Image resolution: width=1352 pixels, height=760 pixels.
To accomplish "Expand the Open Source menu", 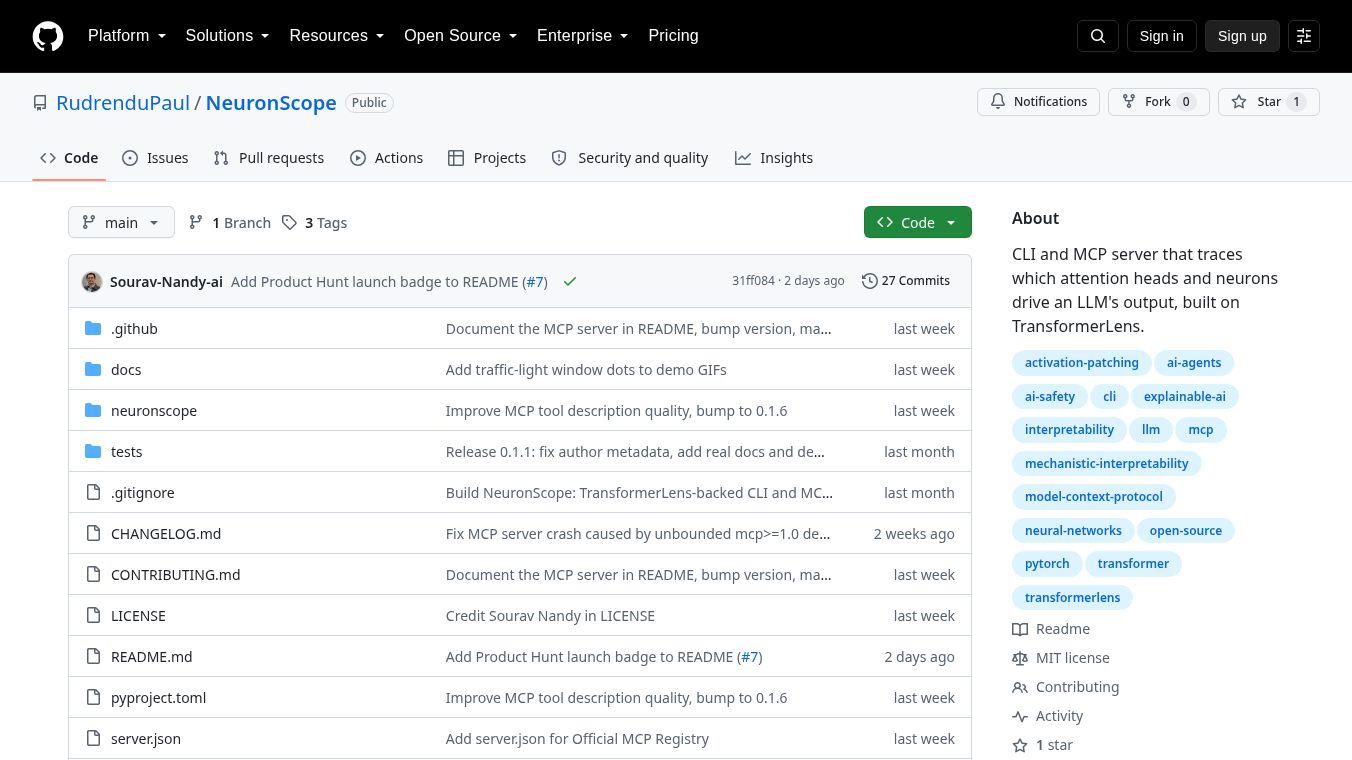I will [x=460, y=35].
